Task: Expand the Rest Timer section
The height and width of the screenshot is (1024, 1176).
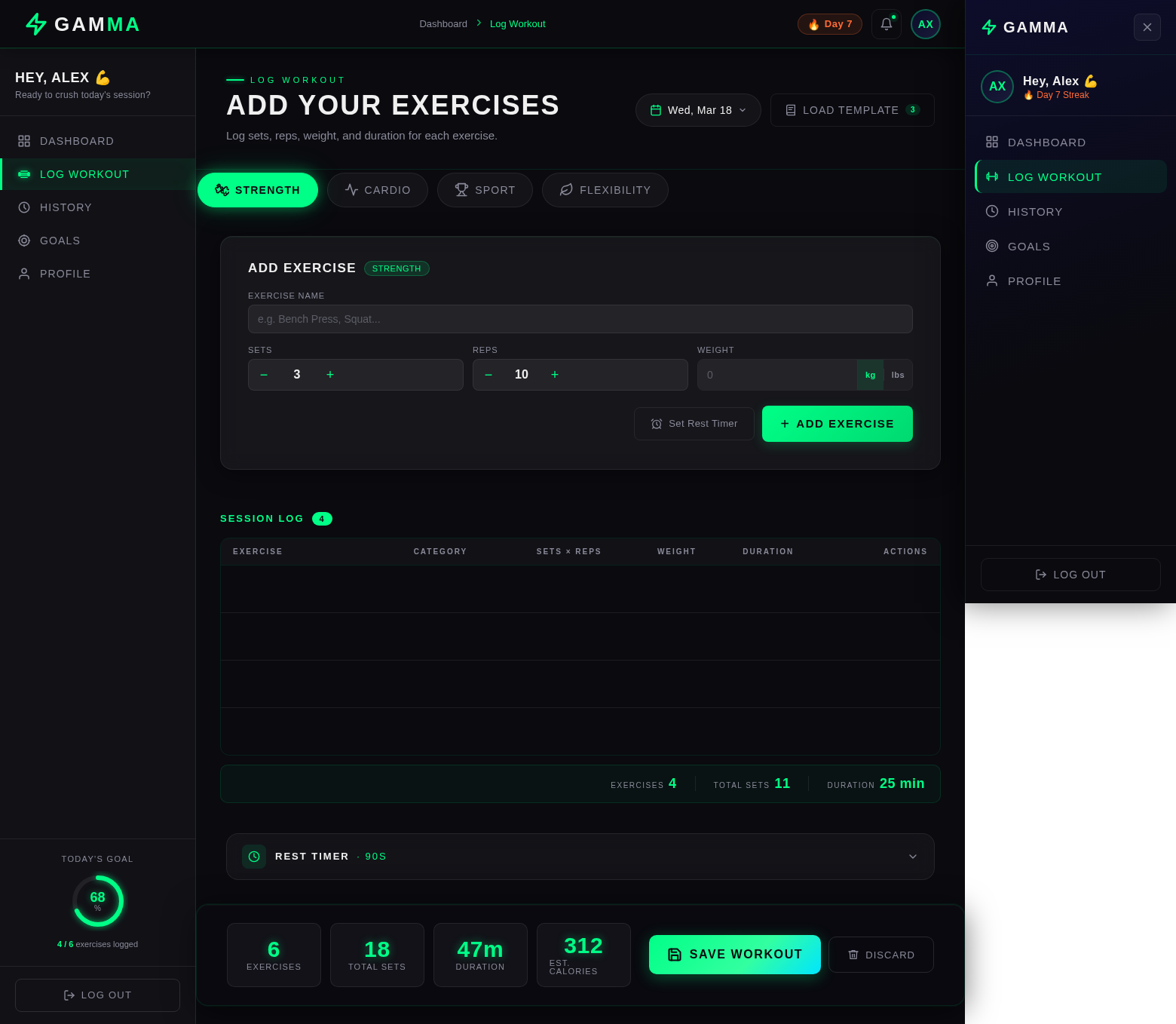Action: pyautogui.click(x=912, y=856)
